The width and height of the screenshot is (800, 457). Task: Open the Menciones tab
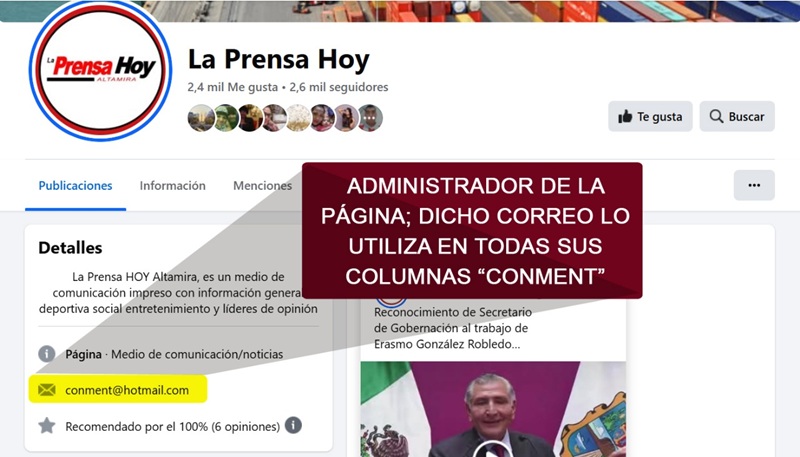coord(262,186)
